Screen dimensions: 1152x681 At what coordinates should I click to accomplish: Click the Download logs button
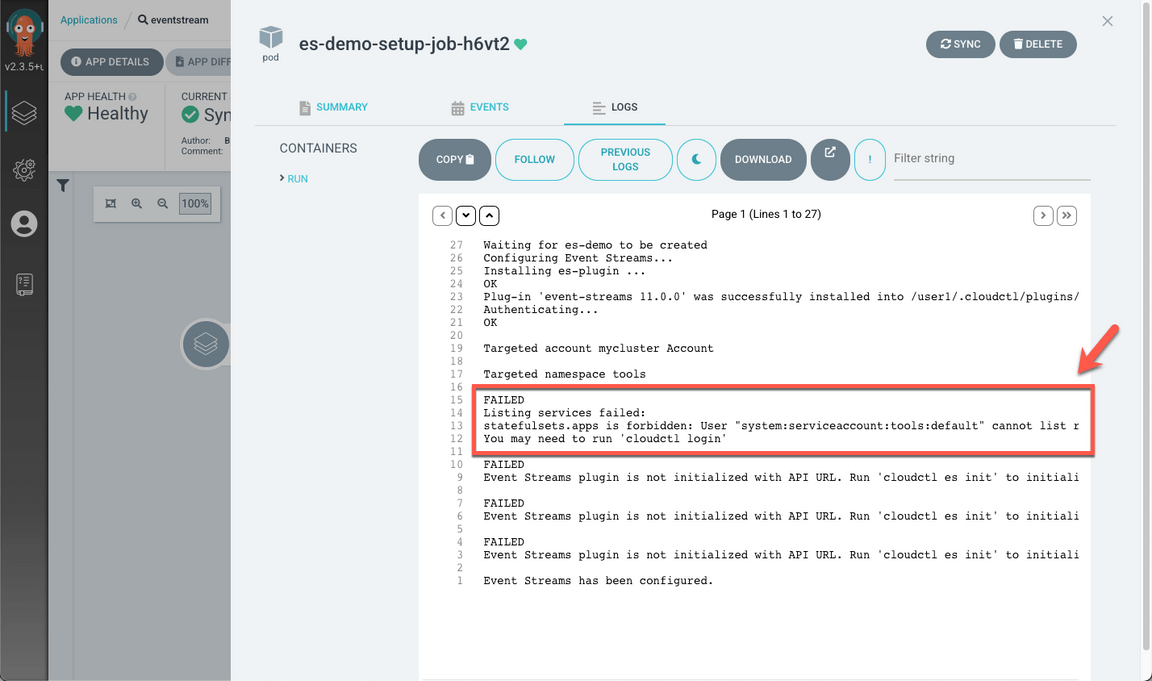tap(763, 159)
